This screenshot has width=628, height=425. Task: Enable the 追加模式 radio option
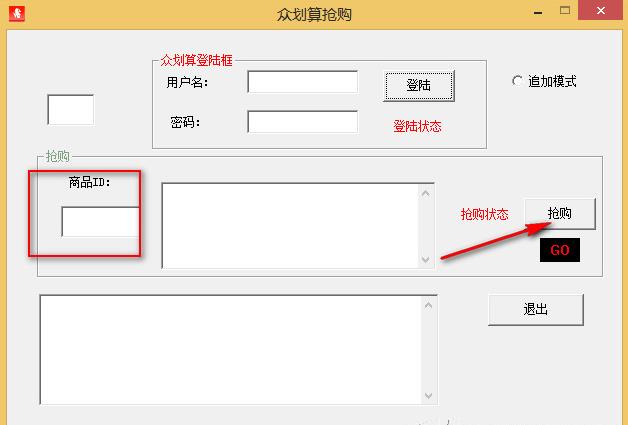click(518, 82)
